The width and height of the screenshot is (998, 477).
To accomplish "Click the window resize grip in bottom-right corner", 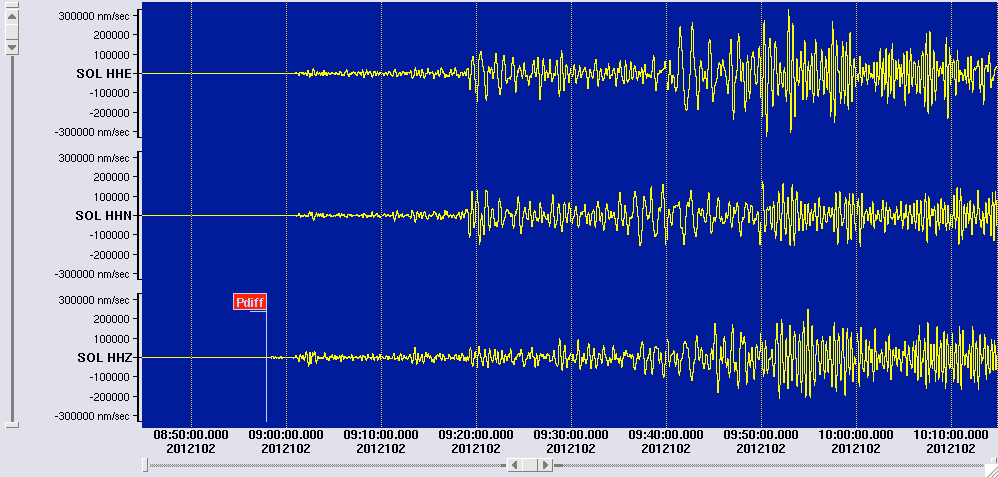I will [991, 470].
